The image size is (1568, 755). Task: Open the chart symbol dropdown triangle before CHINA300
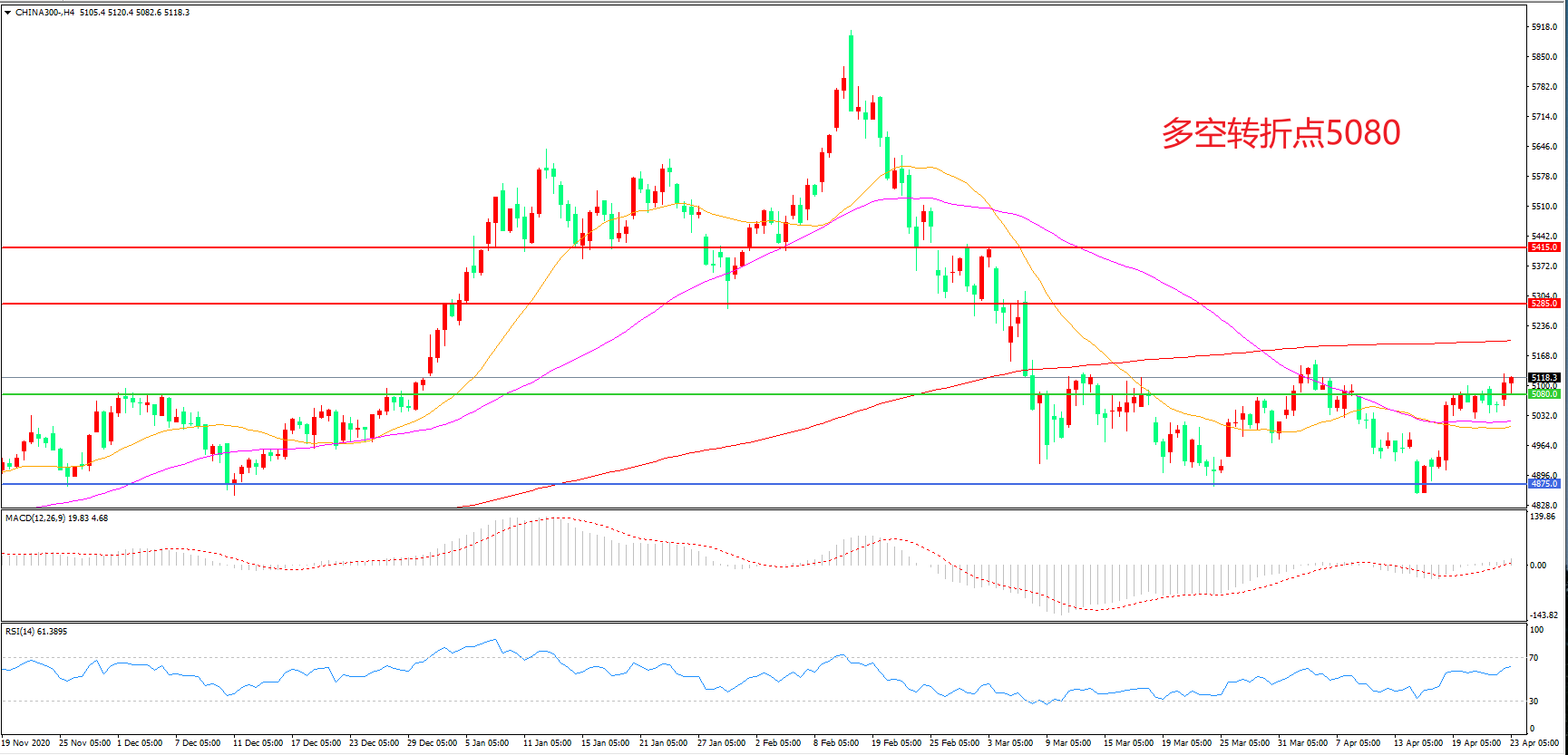[8, 13]
